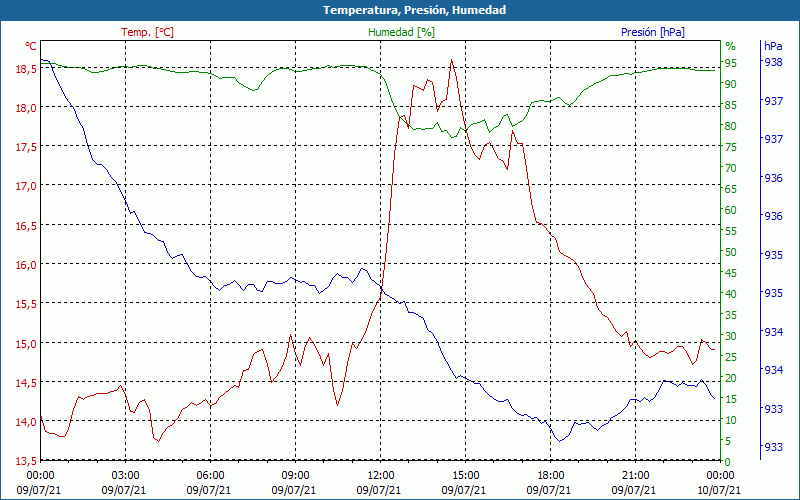Click the chart title "Temperatura, Presión, Humedad"
The height and width of the screenshot is (500, 800).
click(x=414, y=10)
